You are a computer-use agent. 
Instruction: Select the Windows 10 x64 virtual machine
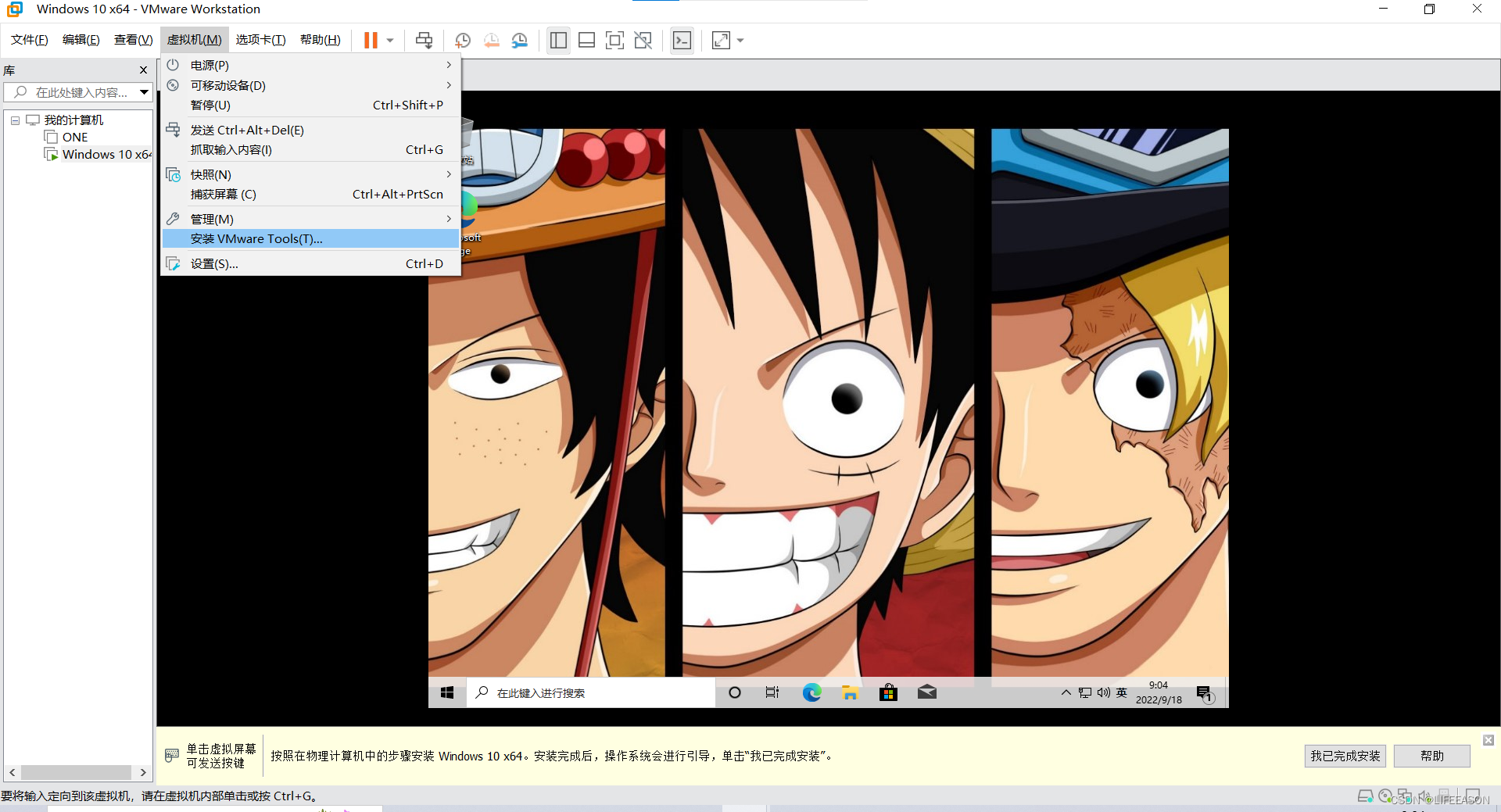coord(106,154)
